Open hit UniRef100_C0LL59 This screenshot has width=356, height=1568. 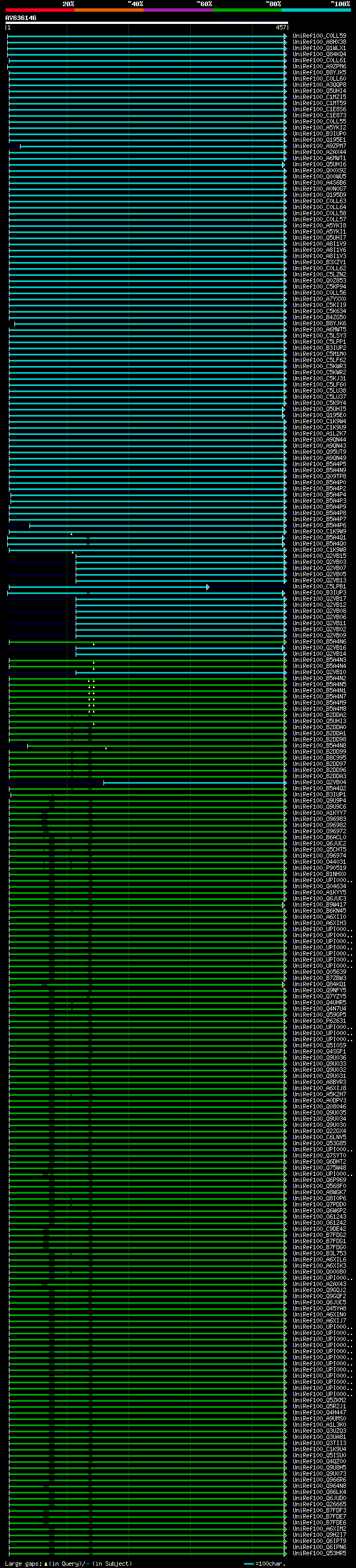(319, 36)
